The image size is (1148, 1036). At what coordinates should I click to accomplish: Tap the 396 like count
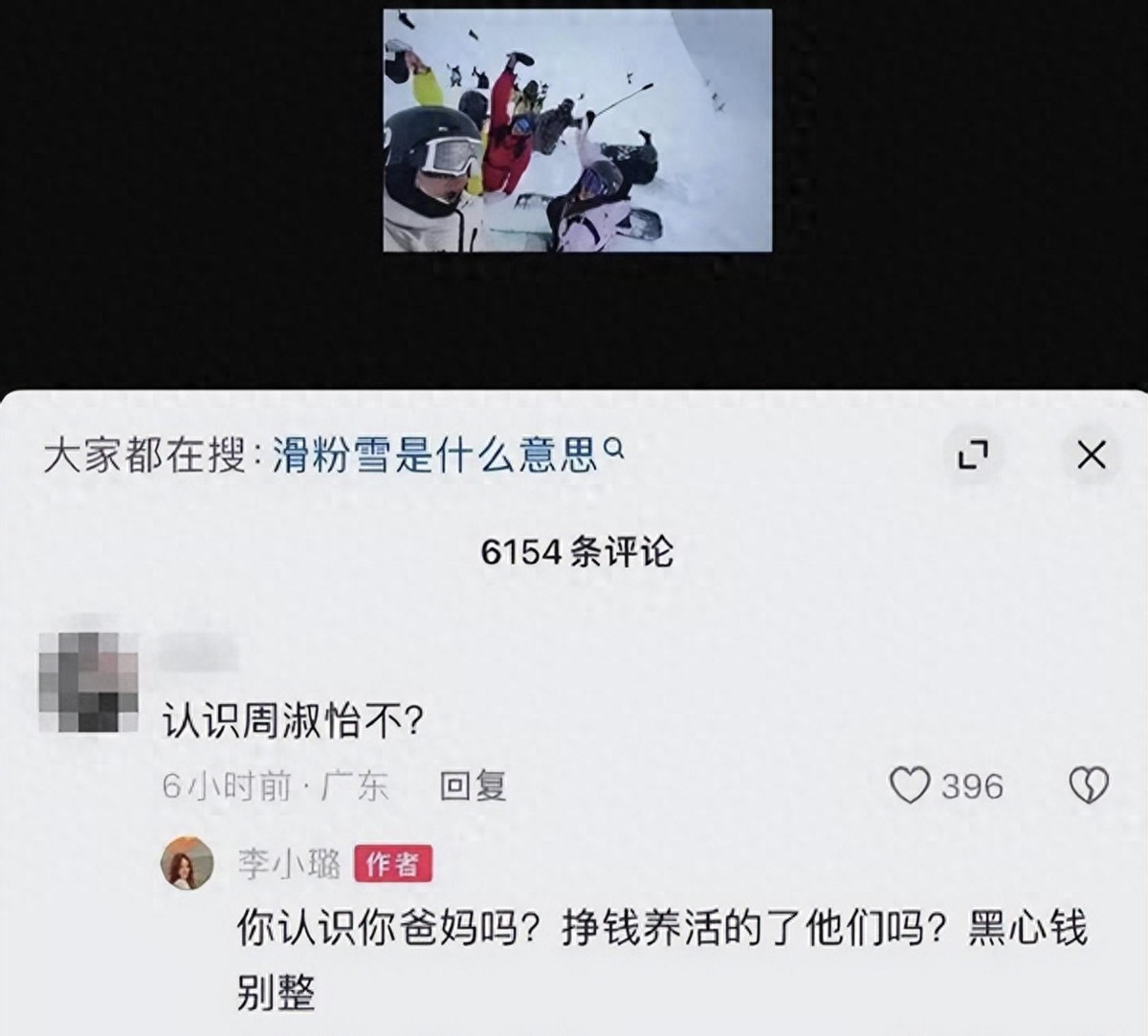point(972,786)
